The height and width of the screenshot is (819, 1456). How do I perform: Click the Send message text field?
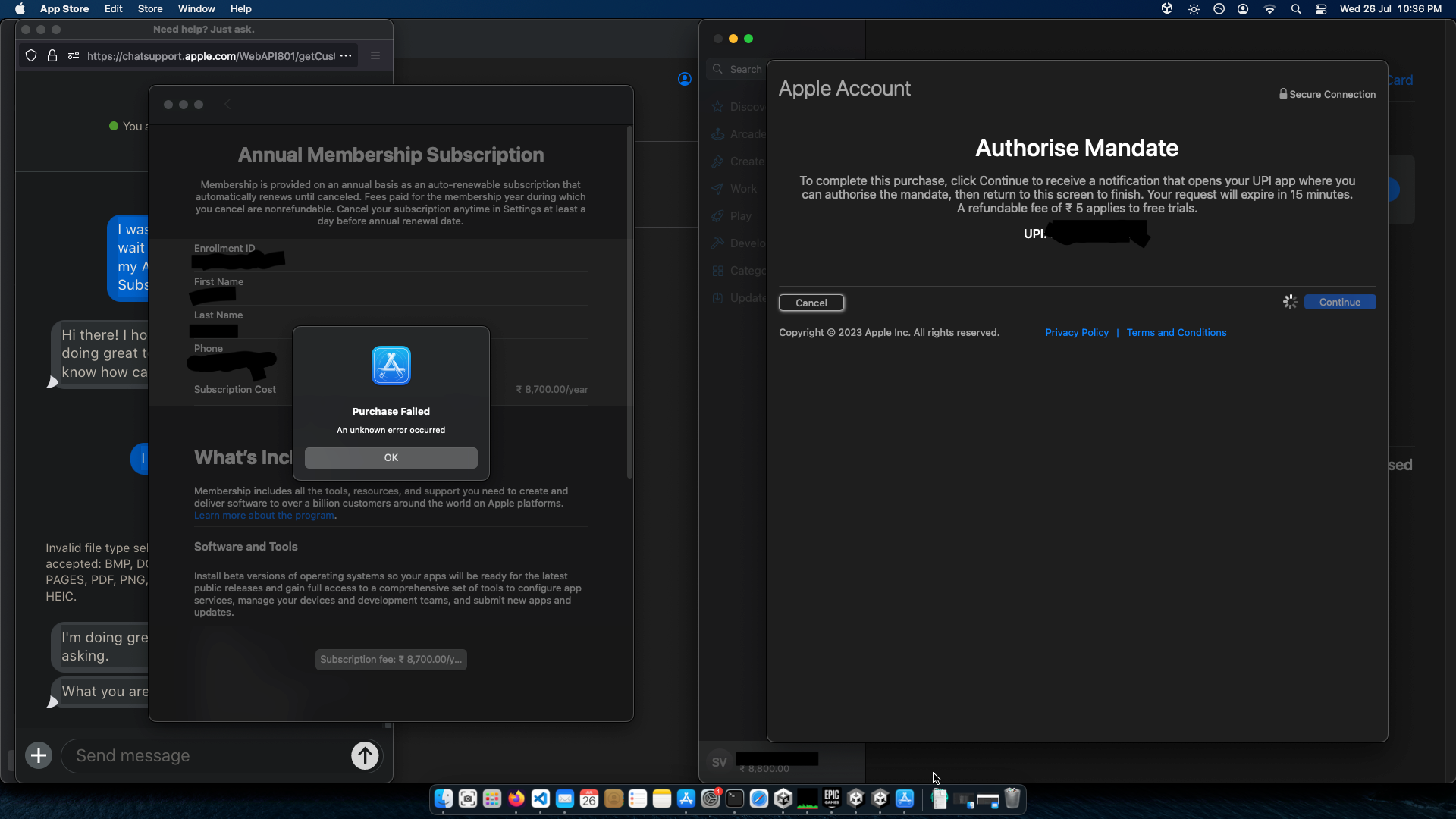coord(205,755)
